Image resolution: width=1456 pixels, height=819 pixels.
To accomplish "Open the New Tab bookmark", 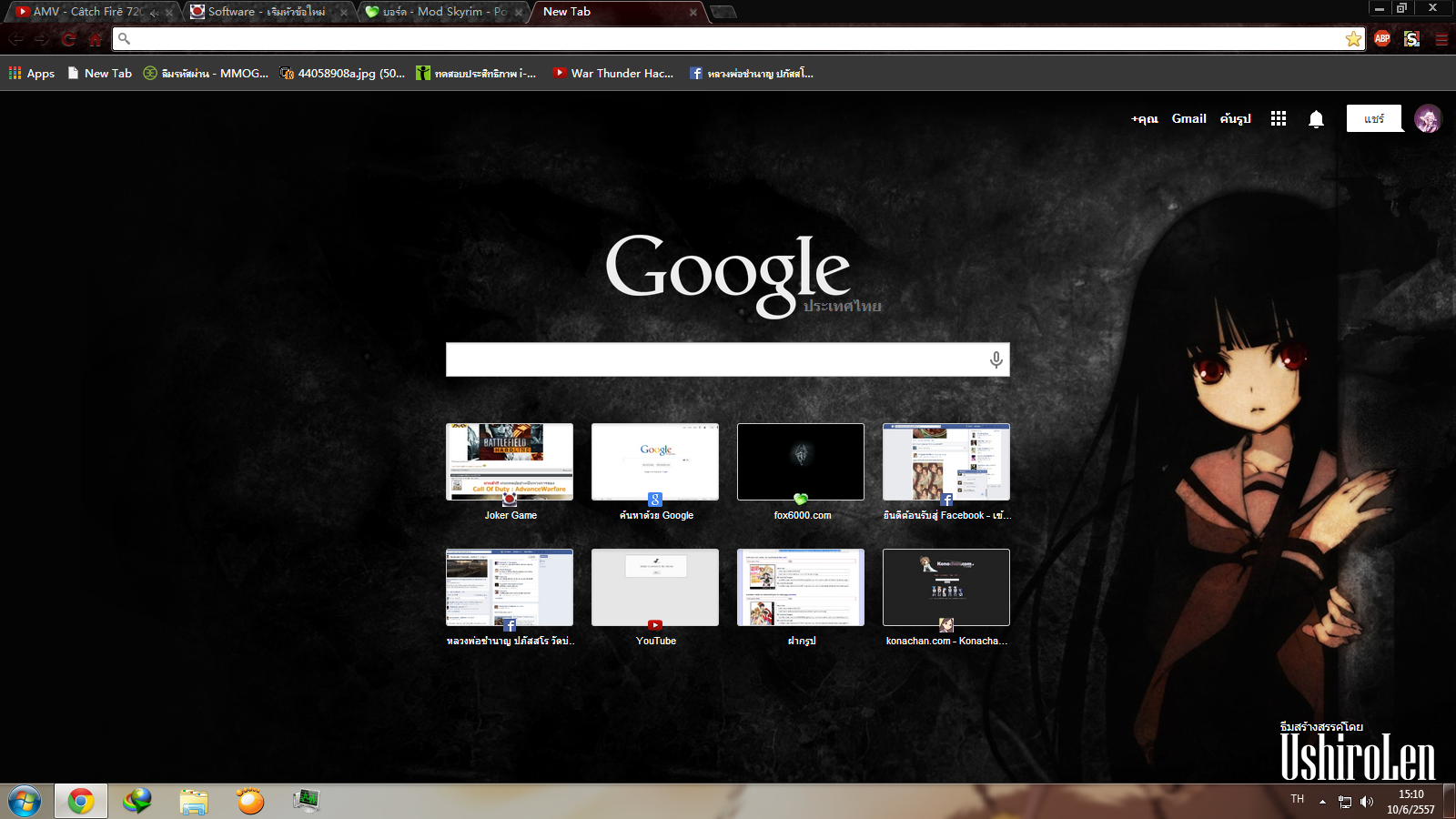I will (x=99, y=74).
